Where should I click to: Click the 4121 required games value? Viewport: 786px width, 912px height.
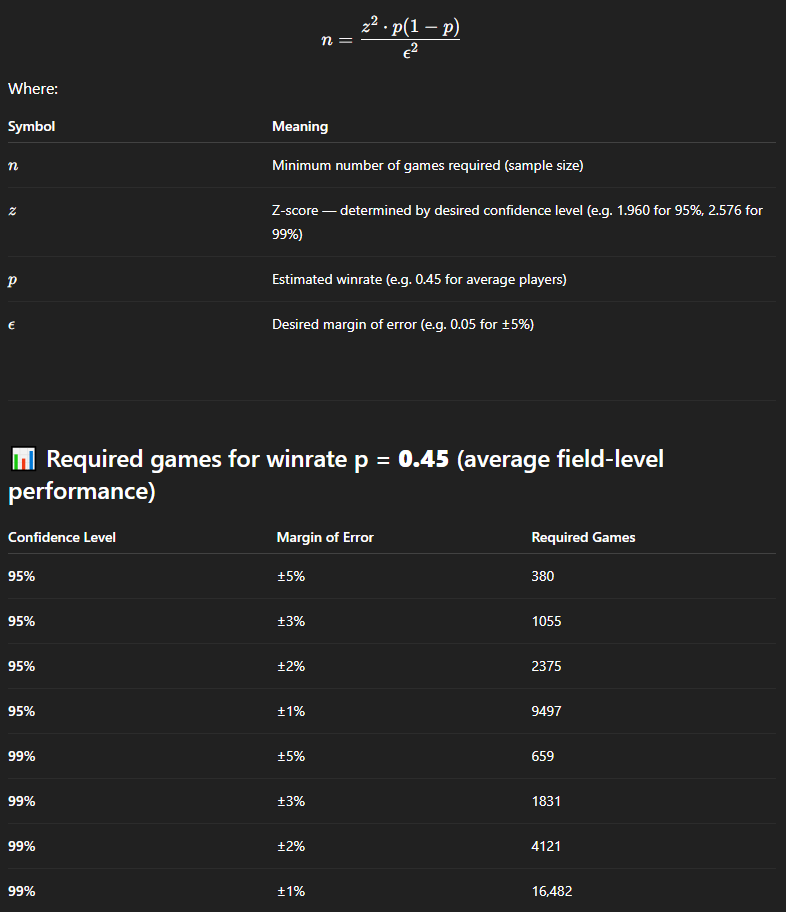pos(546,846)
